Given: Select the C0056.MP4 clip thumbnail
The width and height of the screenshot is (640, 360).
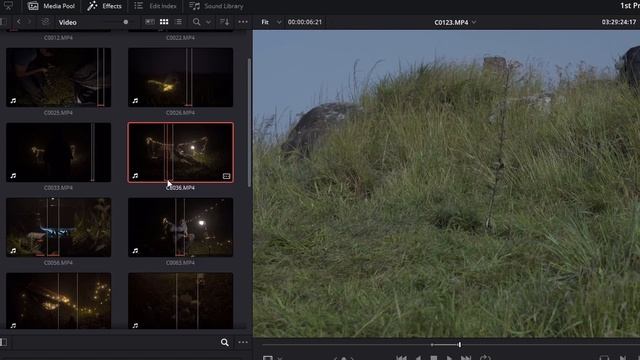Looking at the screenshot, I should pos(58,227).
